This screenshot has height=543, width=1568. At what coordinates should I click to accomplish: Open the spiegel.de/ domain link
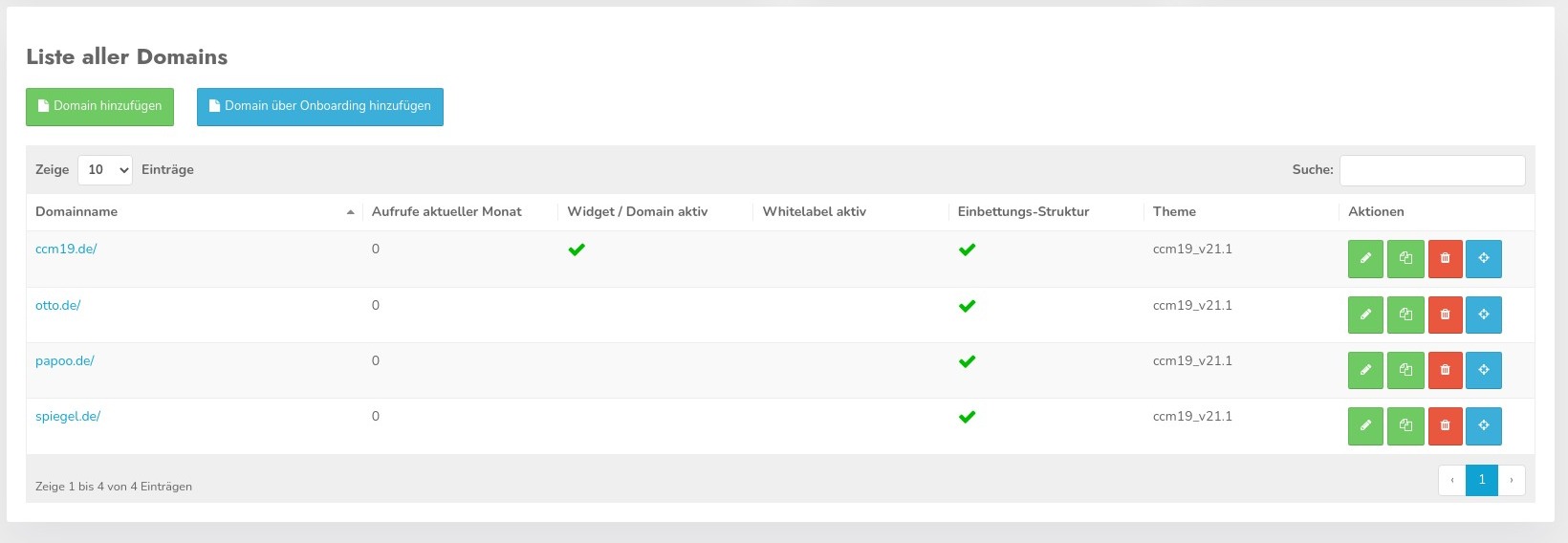point(68,417)
